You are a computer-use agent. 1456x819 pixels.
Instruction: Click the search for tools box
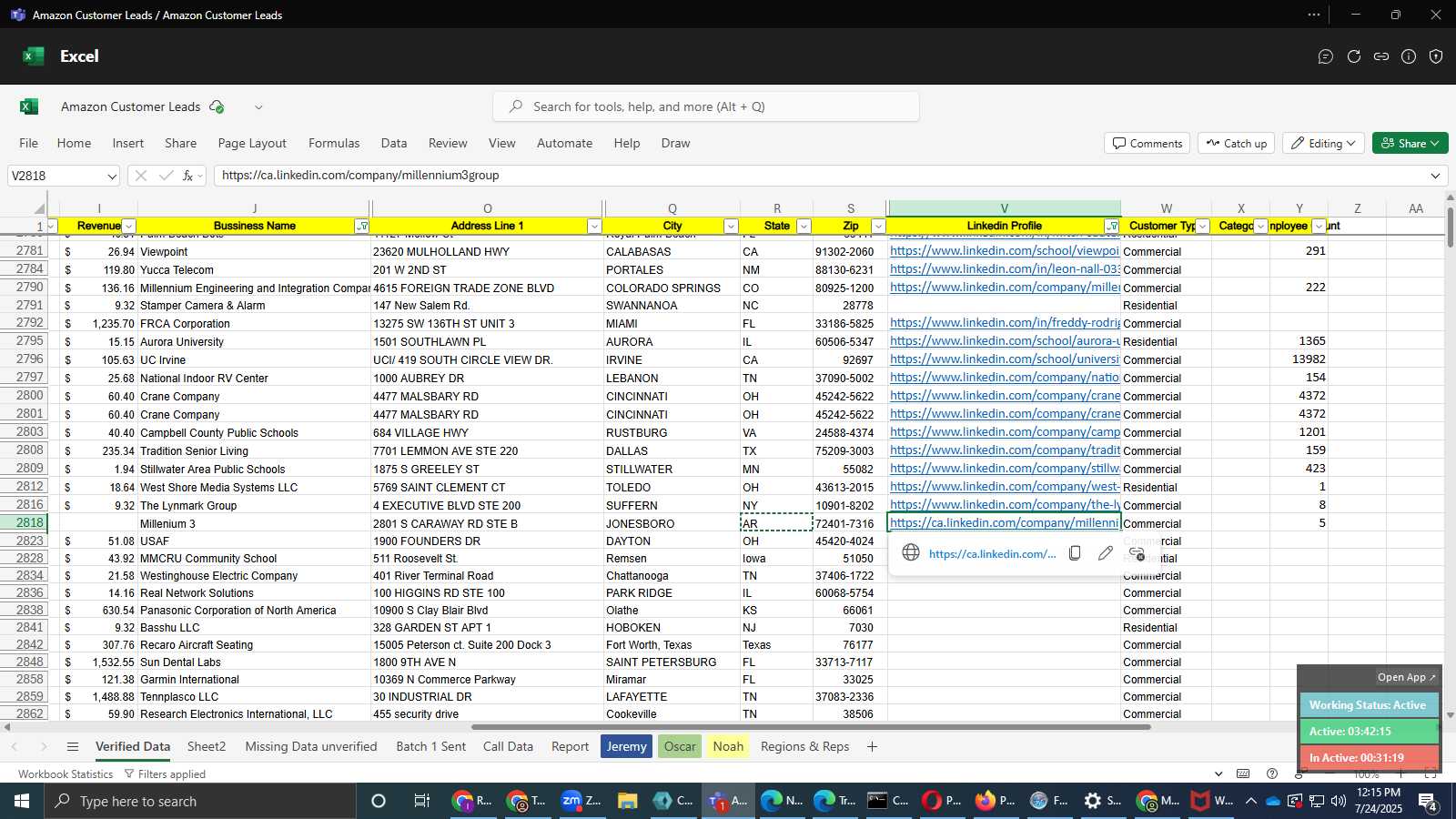(x=706, y=106)
